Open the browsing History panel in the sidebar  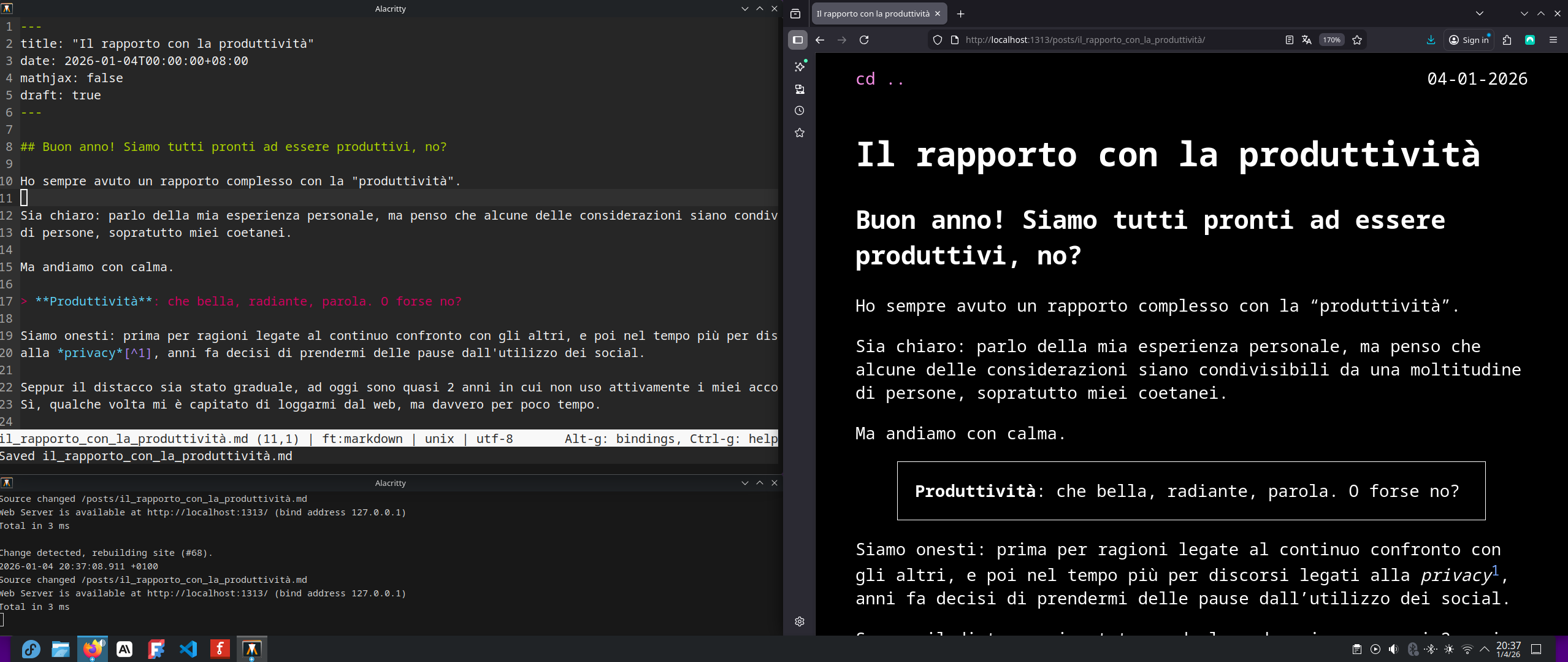(799, 111)
